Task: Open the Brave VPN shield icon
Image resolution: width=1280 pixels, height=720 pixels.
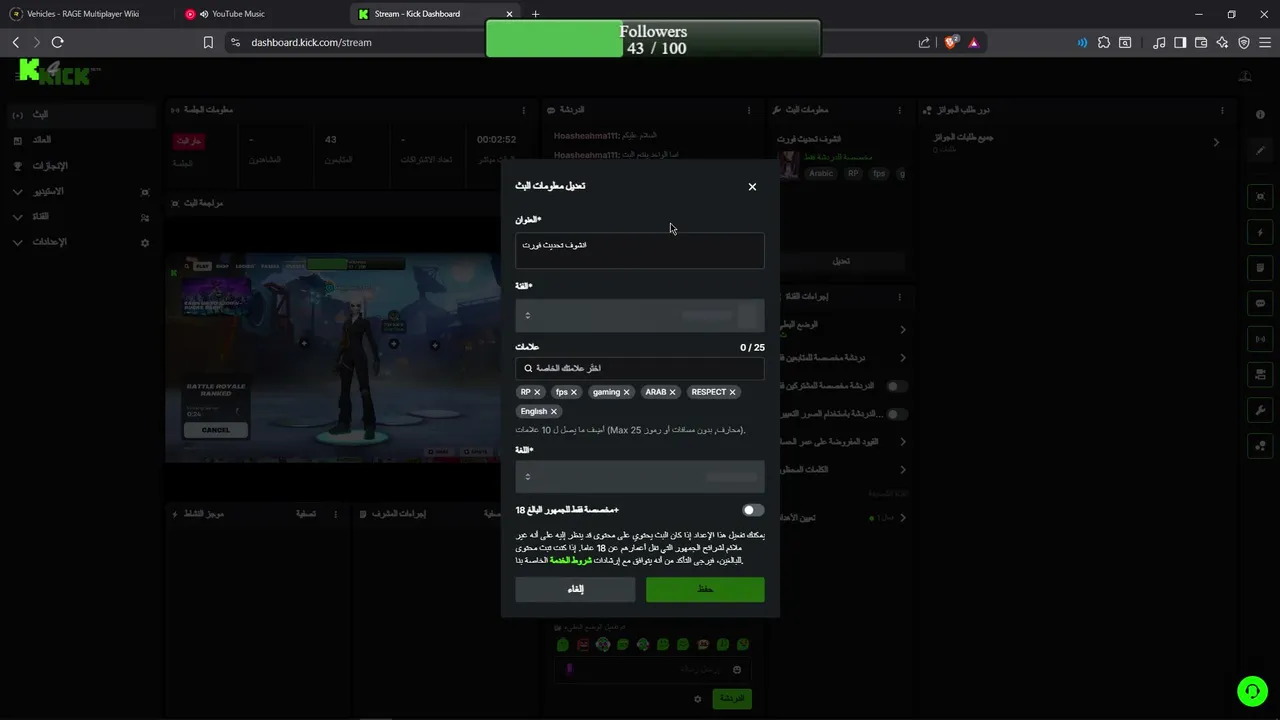Action: pos(1244,42)
